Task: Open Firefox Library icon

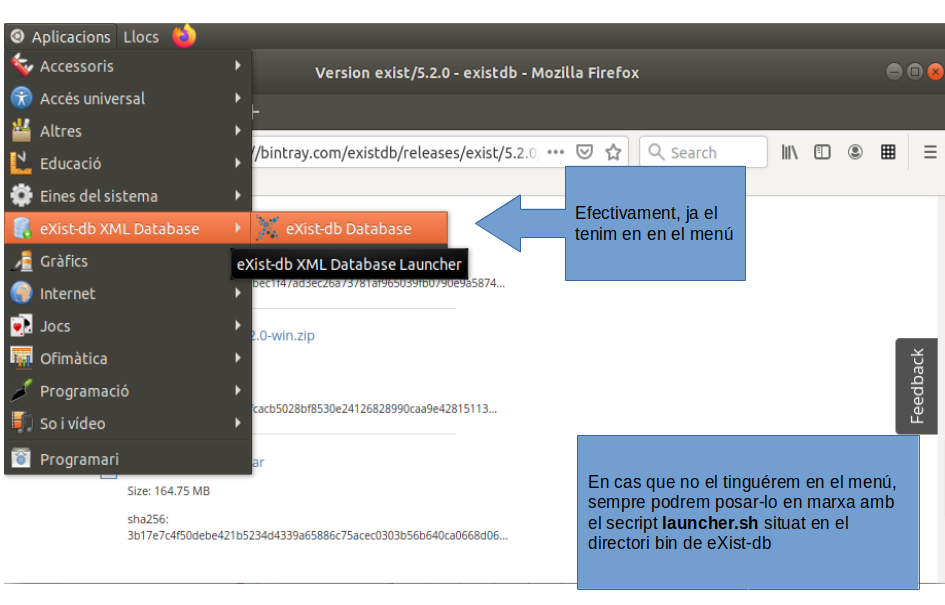Action: pyautogui.click(x=790, y=152)
